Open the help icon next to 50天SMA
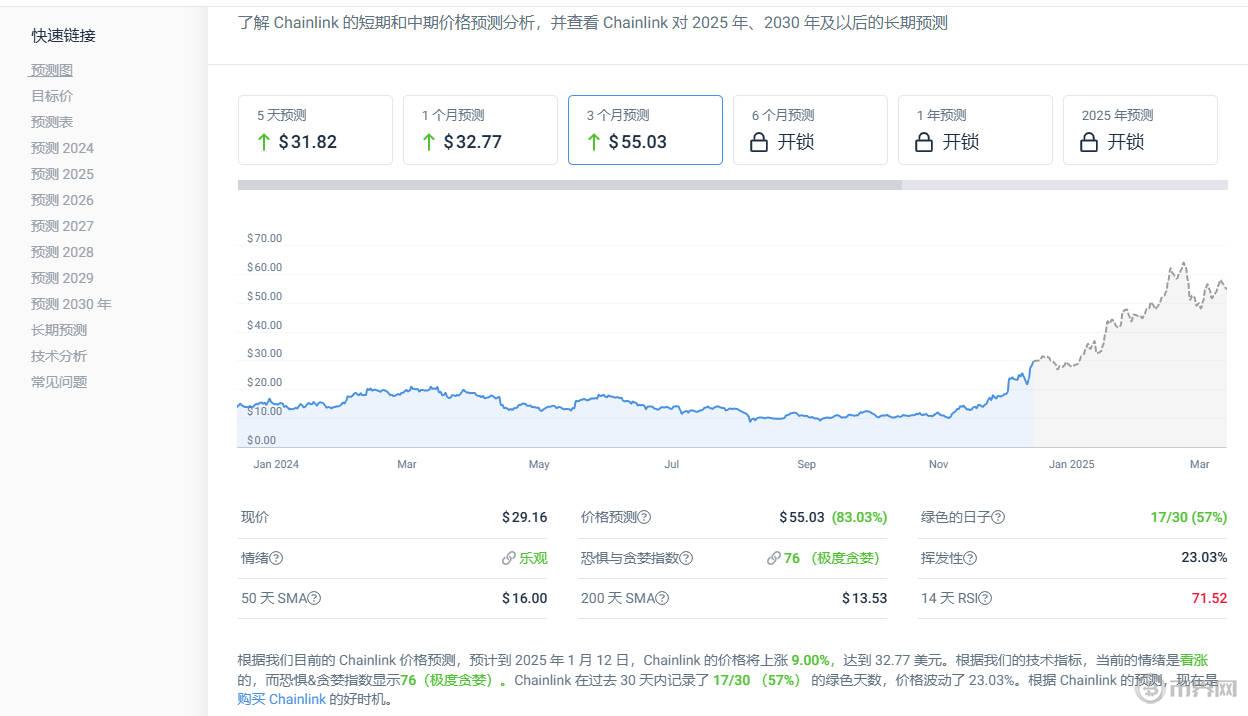 [x=314, y=598]
